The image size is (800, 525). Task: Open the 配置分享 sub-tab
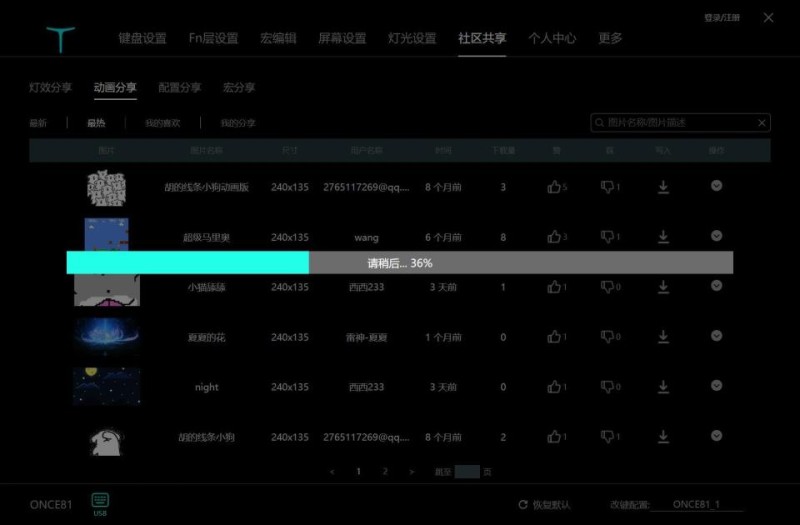click(179, 88)
